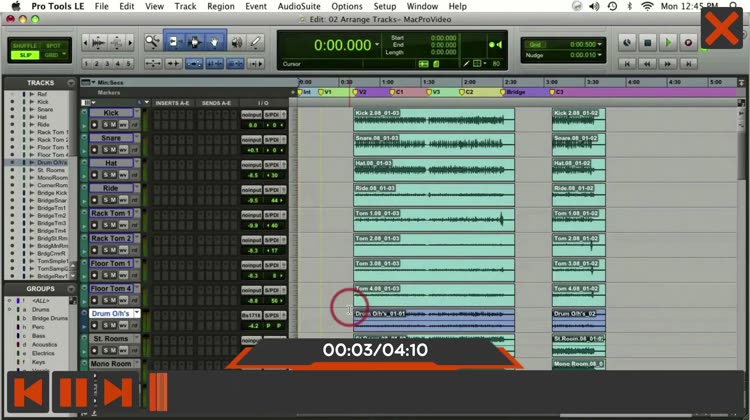The height and width of the screenshot is (420, 750).
Task: Record-enable the Hat track
Action: [95, 175]
